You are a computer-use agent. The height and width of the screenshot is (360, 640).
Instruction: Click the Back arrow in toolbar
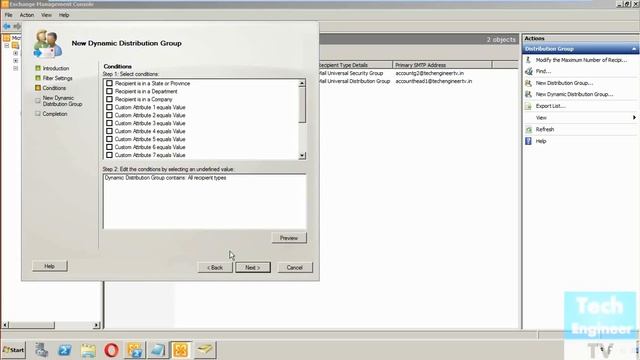7,26
